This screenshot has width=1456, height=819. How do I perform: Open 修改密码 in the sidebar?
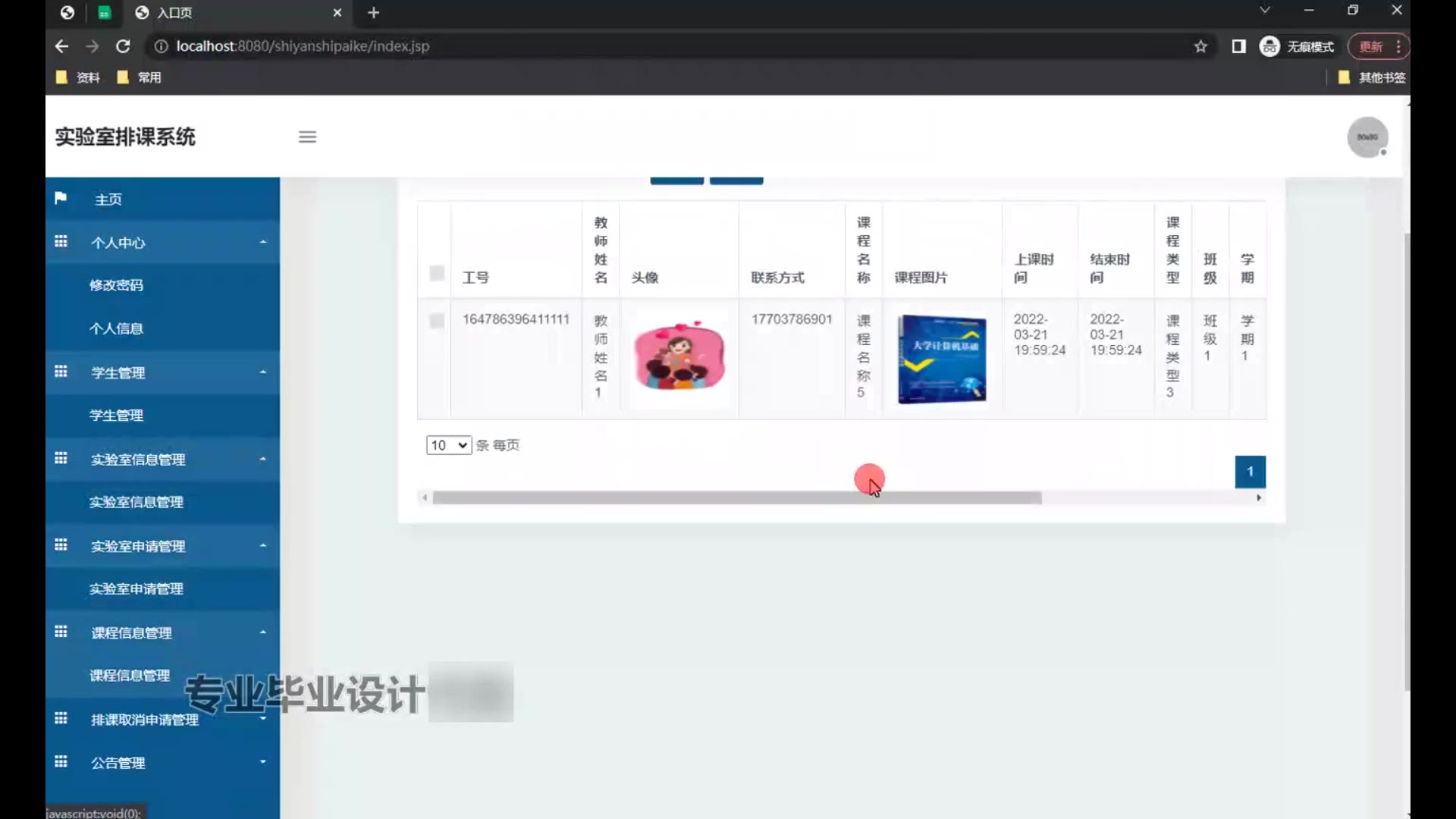click(x=116, y=285)
